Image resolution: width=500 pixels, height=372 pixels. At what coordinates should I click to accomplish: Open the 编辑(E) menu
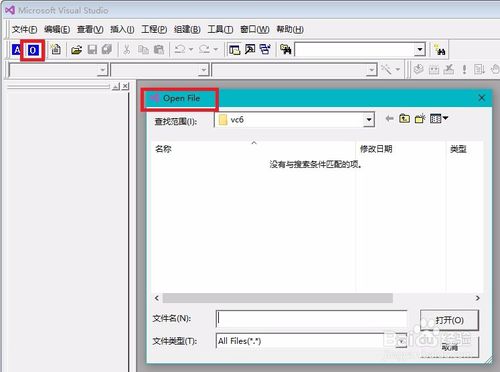tap(57, 30)
